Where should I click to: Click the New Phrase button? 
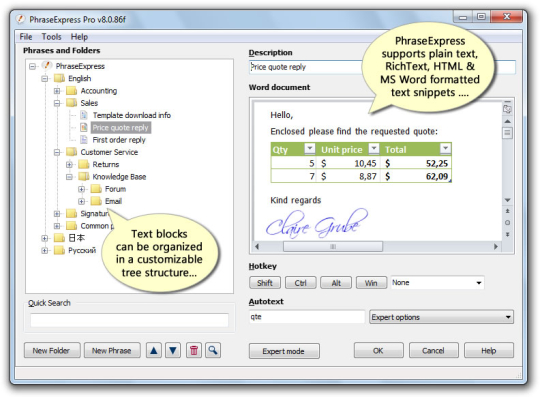tap(112, 351)
